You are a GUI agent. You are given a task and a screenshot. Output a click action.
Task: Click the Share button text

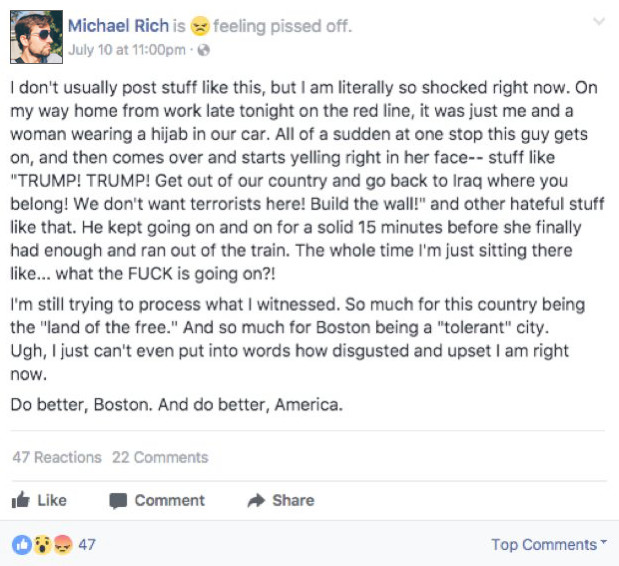(293, 500)
